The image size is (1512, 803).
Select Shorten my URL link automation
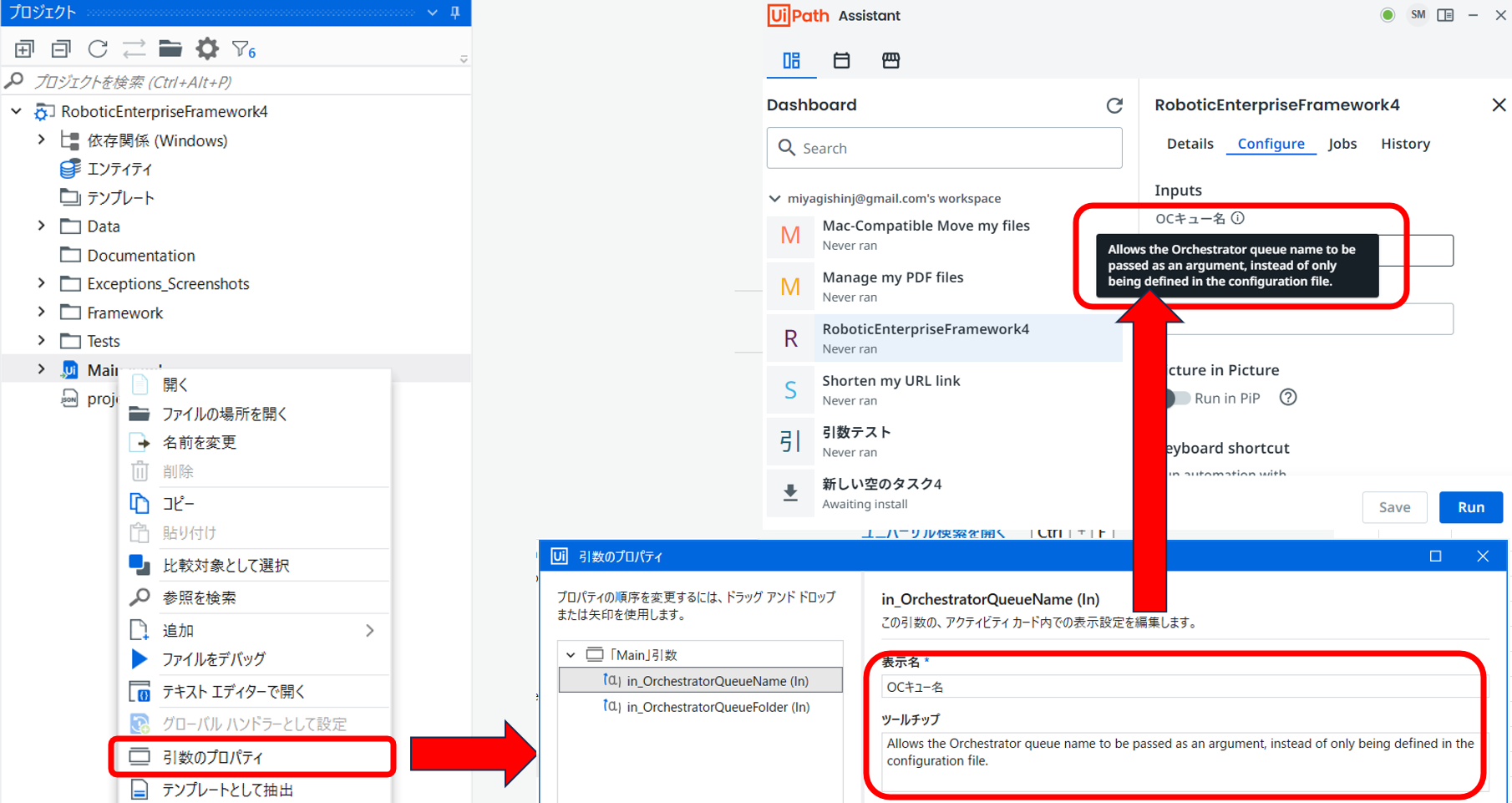click(x=944, y=390)
